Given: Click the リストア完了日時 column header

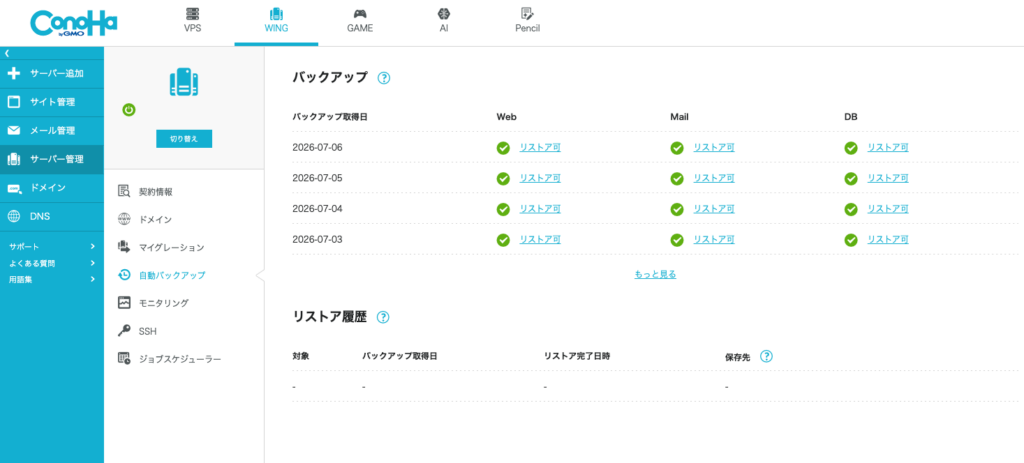Looking at the screenshot, I should pyautogui.click(x=577, y=356).
